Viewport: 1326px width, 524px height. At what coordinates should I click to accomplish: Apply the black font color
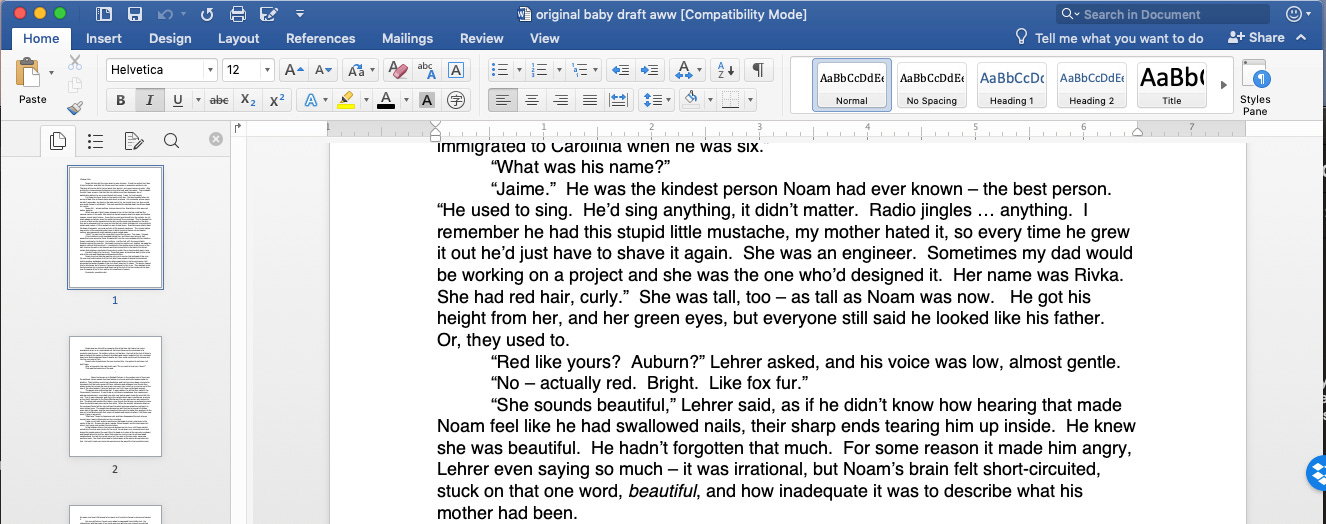[386, 100]
